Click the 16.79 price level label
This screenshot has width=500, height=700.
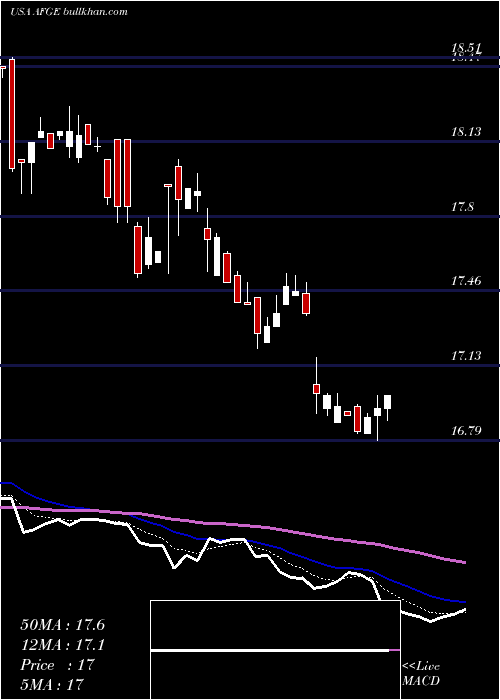tap(466, 431)
